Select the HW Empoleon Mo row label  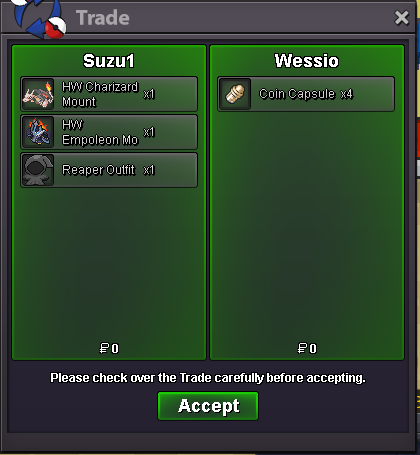(100, 132)
